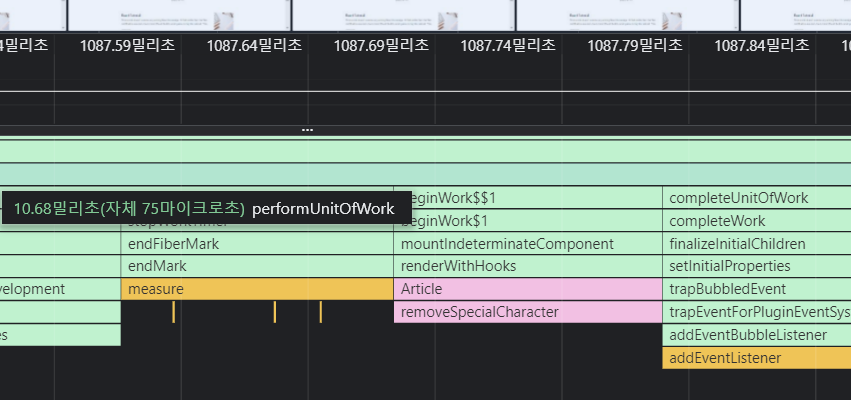Open the filmstrip screenshot above 1087.69밀리초
The height and width of the screenshot is (400, 851).
[403, 15]
